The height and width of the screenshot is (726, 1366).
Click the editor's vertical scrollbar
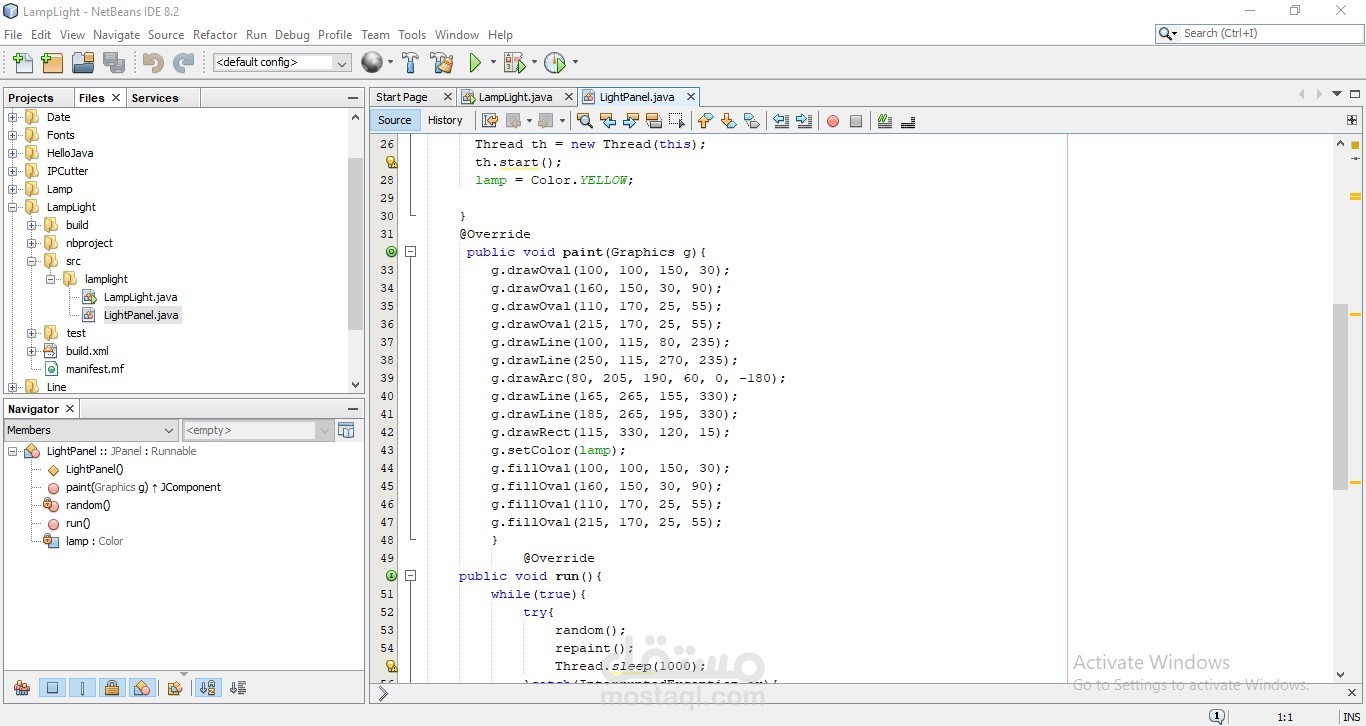point(1341,396)
